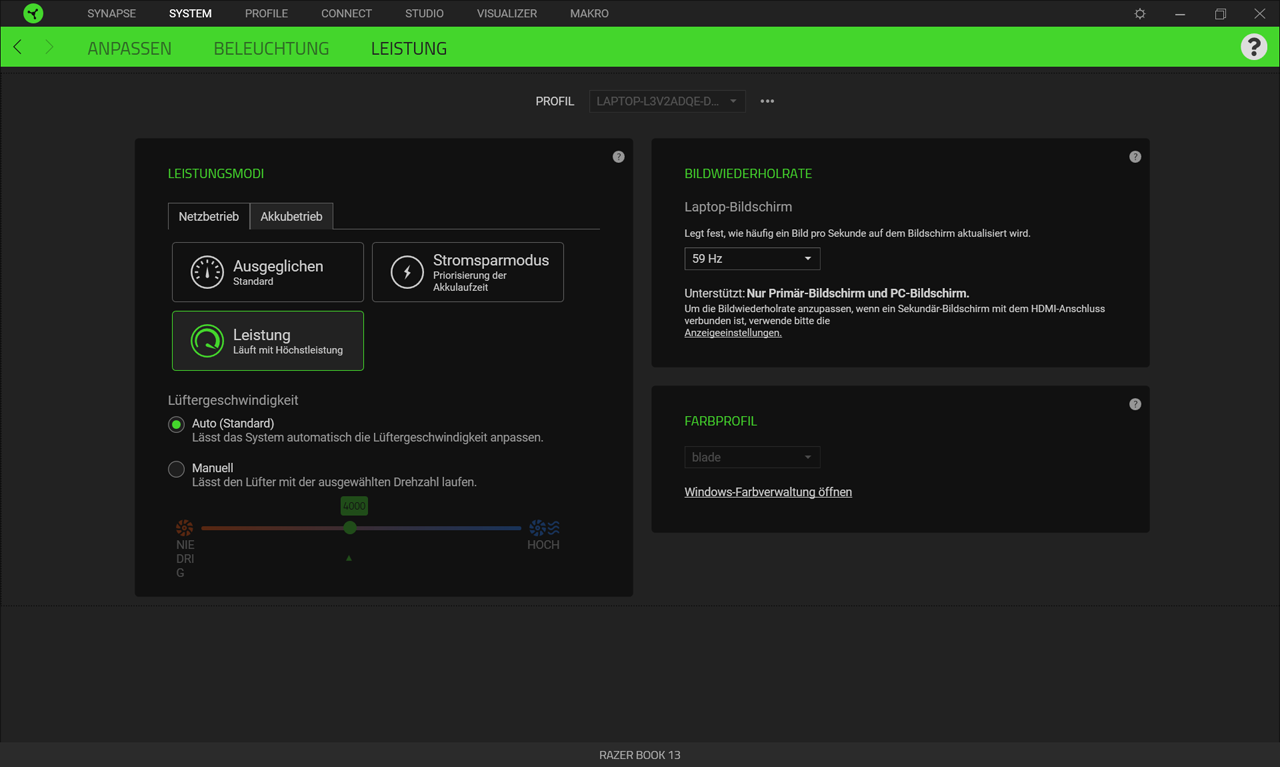Image resolution: width=1280 pixels, height=767 pixels.
Task: Click the Razer logo icon
Action: (x=33, y=13)
